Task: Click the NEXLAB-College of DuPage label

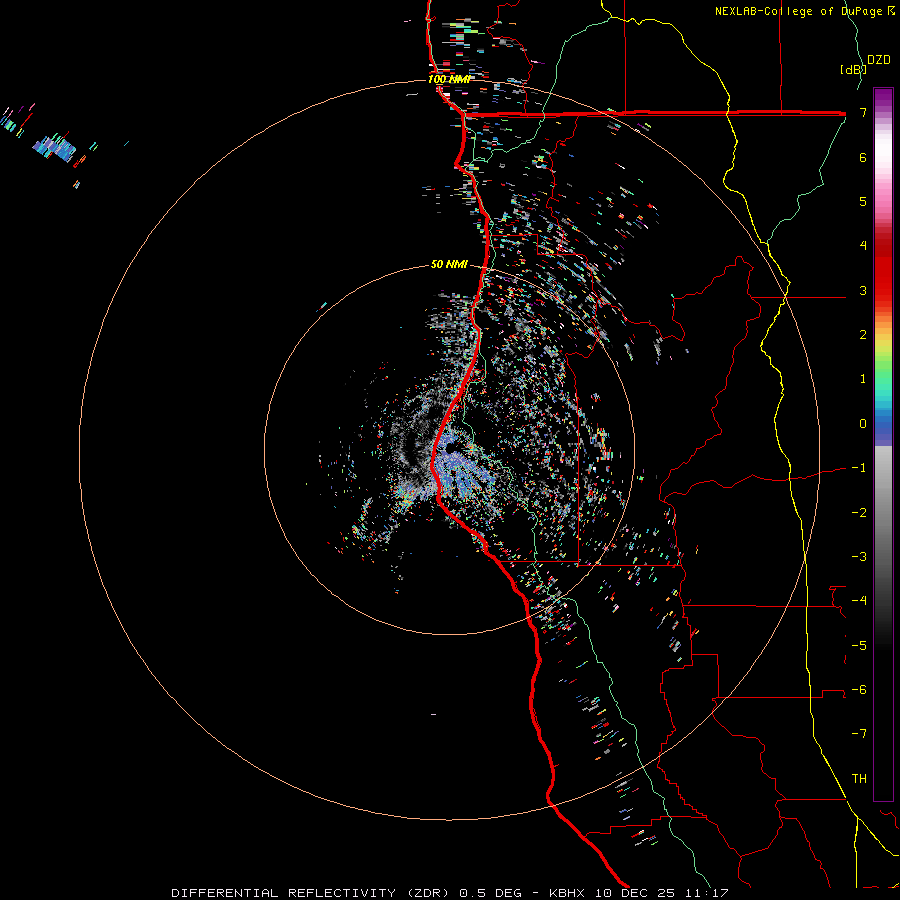Action: click(x=800, y=11)
